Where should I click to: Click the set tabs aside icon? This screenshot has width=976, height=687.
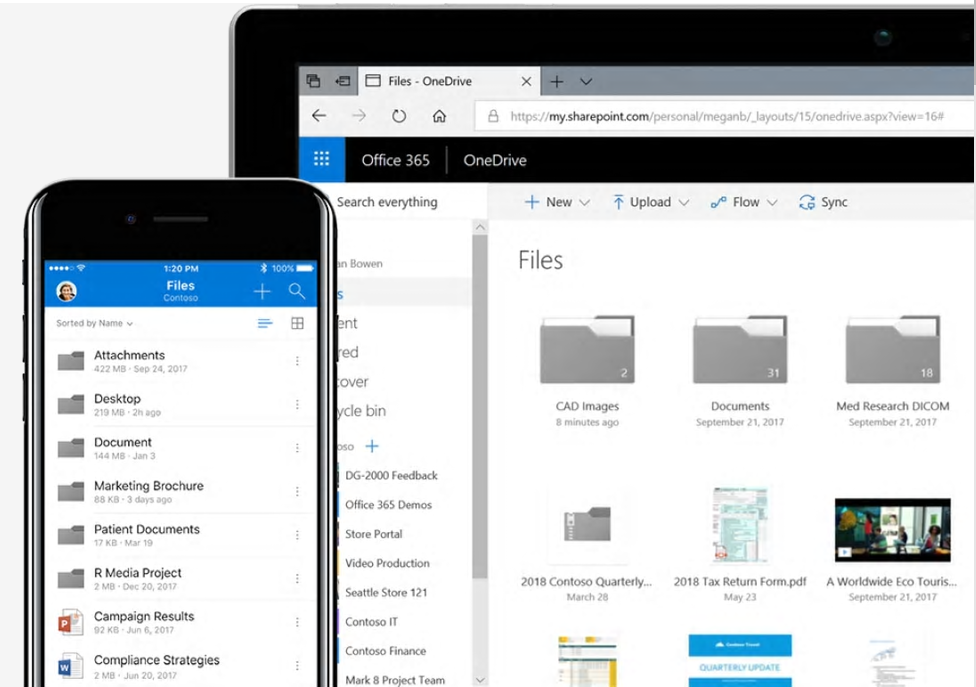point(343,81)
